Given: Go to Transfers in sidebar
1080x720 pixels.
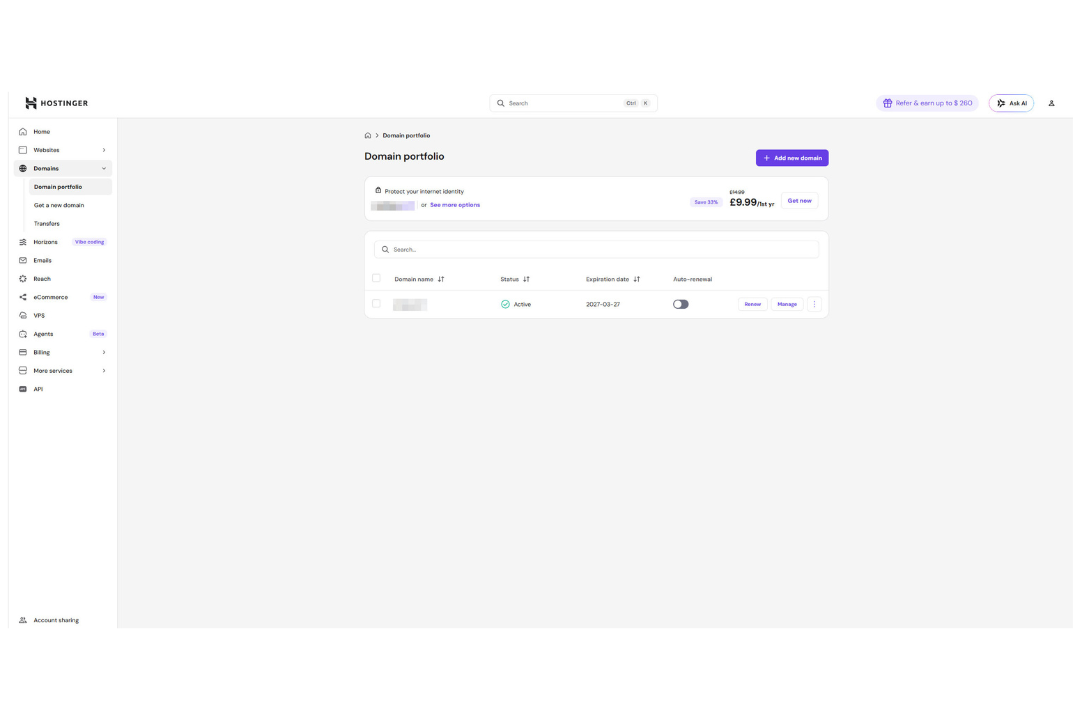Looking at the screenshot, I should [x=47, y=224].
